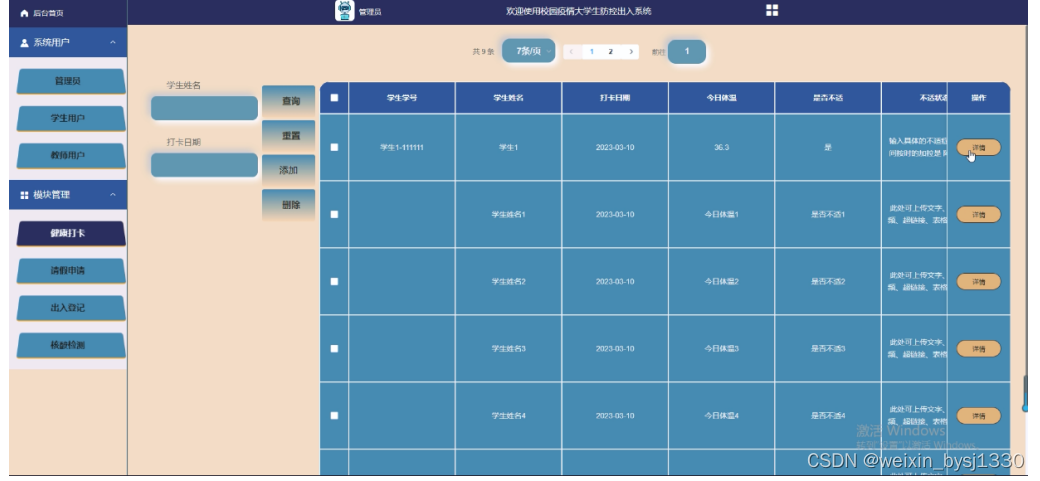Click the 今日体温 column header

pos(721,98)
